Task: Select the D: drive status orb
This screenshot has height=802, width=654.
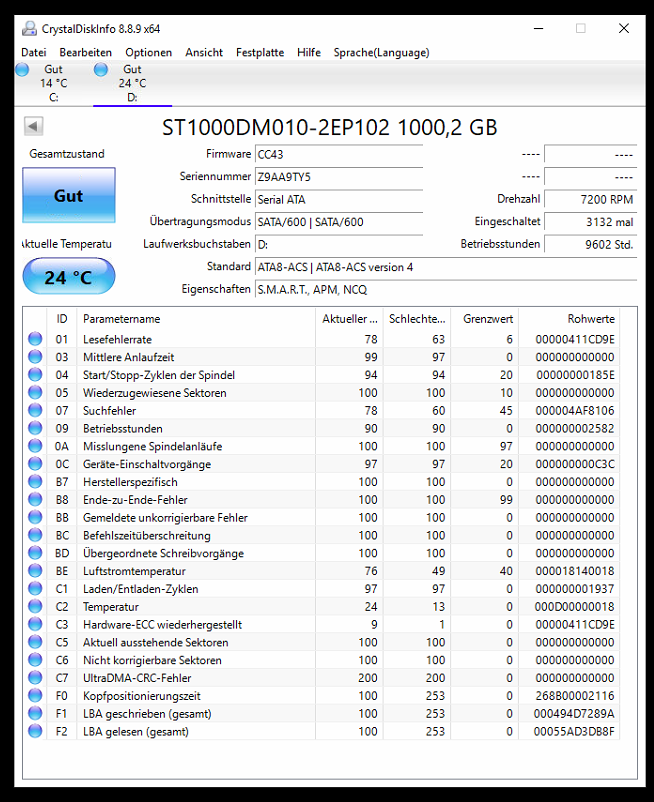Action: [x=100, y=69]
